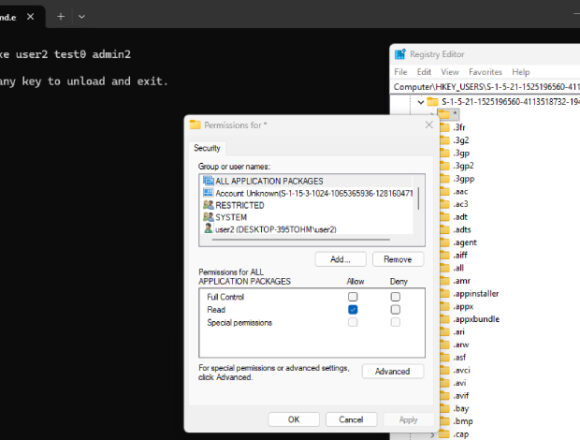Check Allow for Full Control
Image resolution: width=580 pixels, height=440 pixels.
353,297
